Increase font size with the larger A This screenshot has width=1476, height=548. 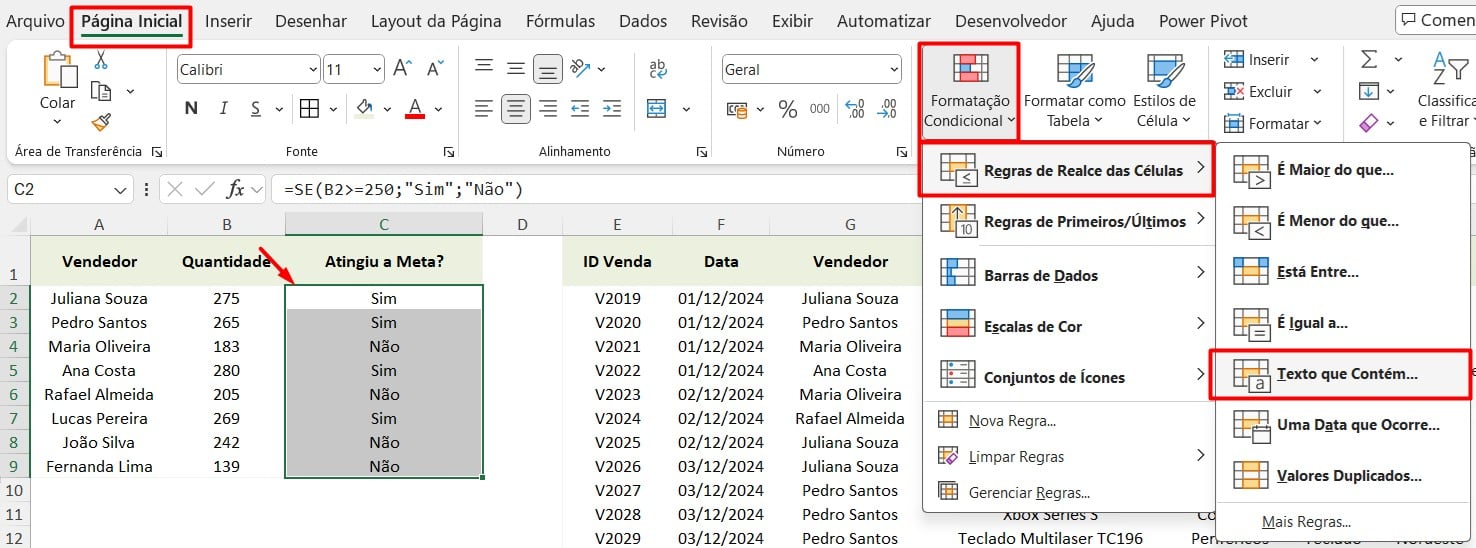pos(402,69)
